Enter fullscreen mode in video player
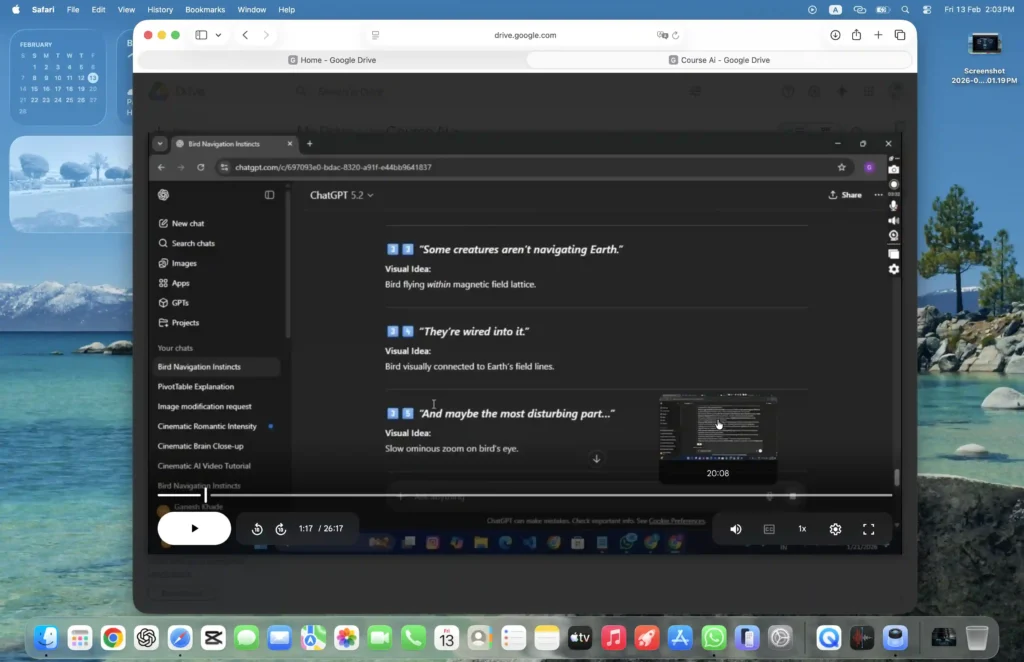 click(868, 529)
